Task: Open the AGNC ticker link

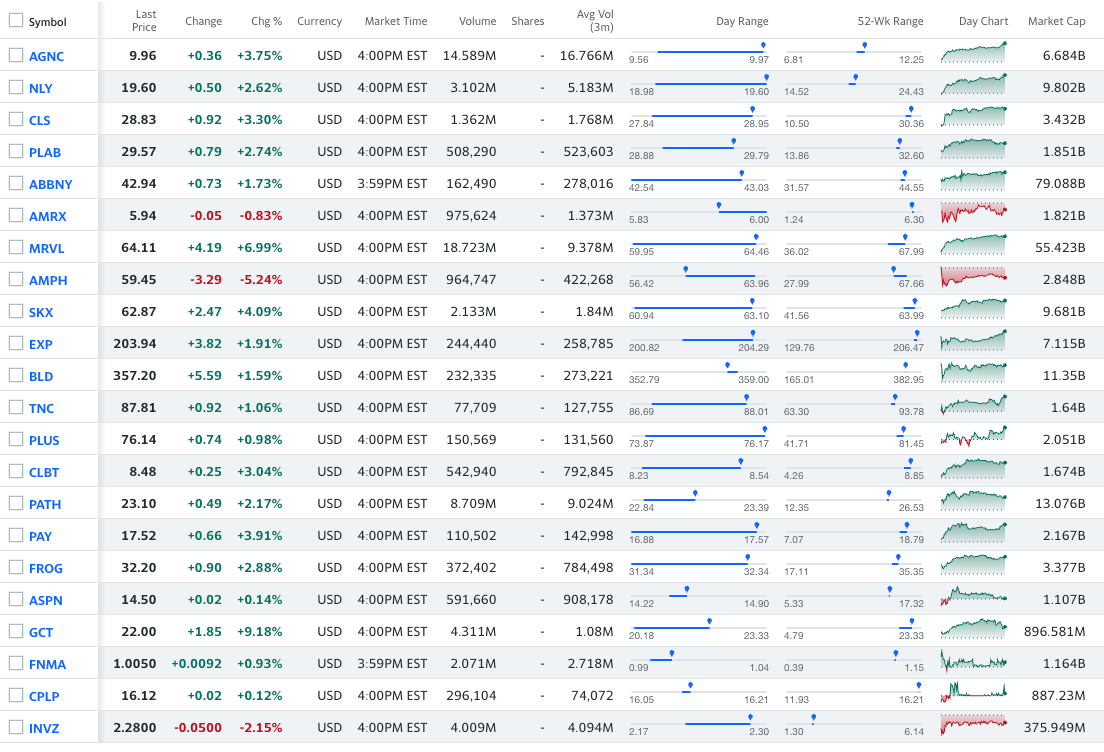Action: tap(46, 56)
